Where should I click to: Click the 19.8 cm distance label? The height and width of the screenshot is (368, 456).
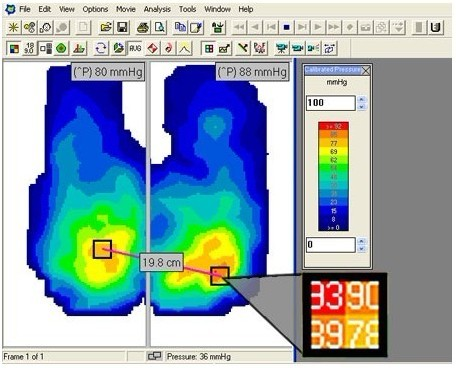pos(161,262)
